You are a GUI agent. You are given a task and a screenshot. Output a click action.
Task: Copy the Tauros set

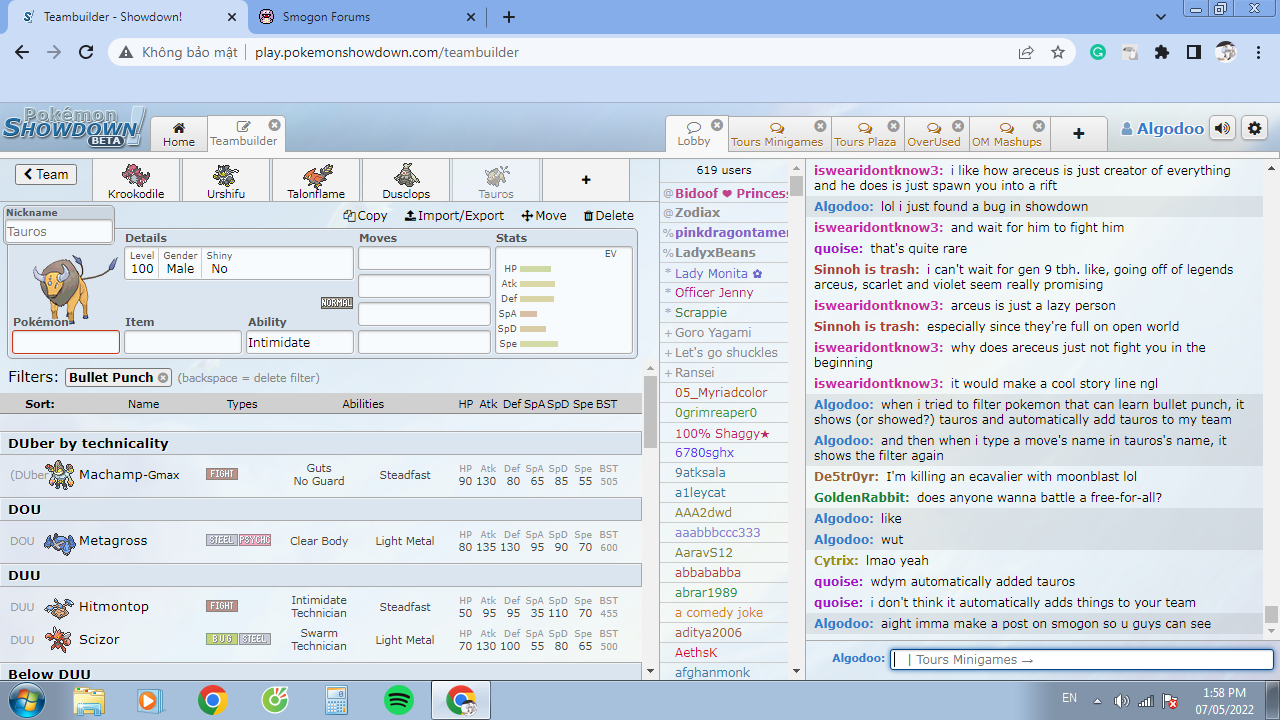(x=365, y=216)
